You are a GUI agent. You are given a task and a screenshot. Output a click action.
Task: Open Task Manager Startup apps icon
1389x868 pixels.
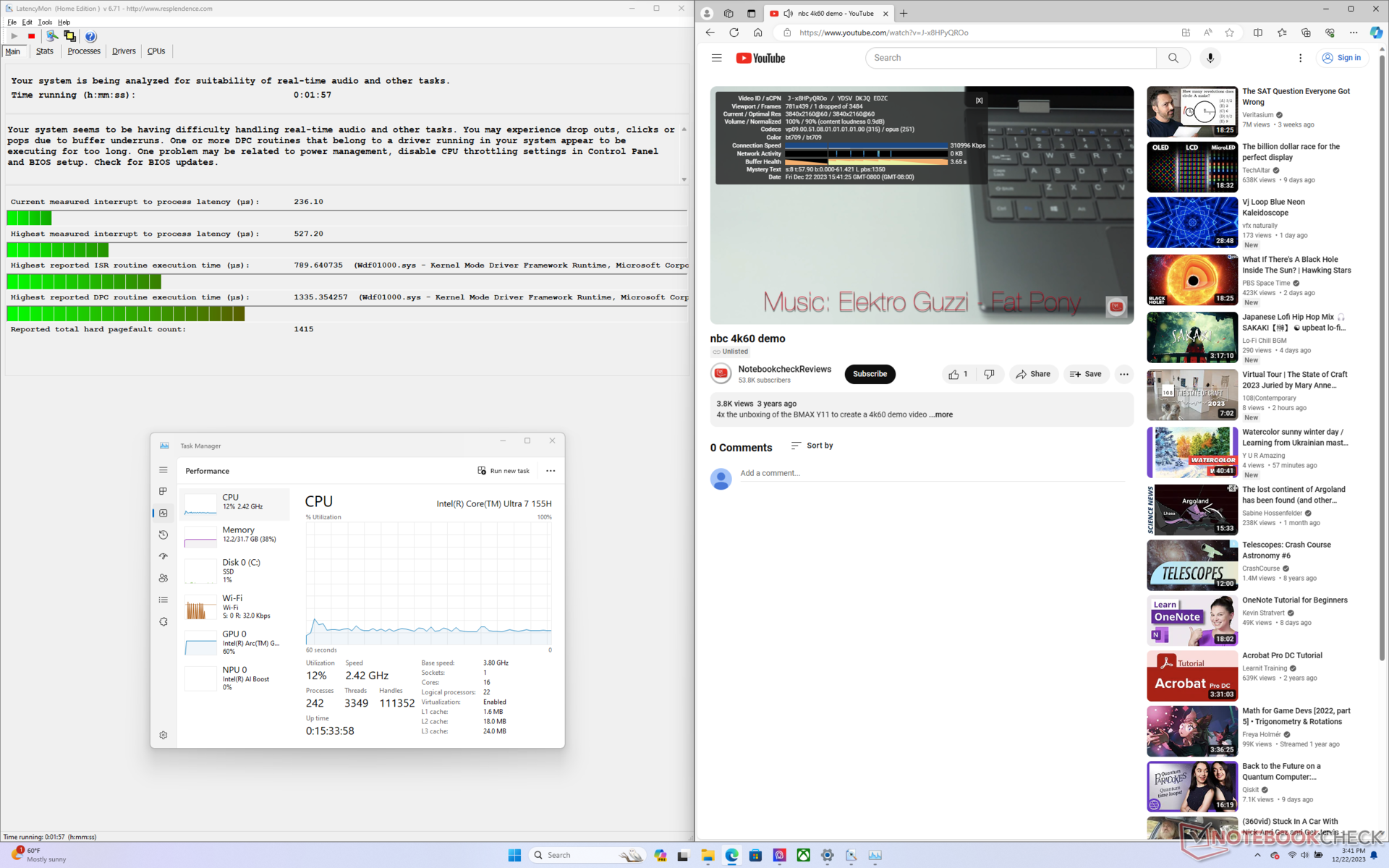click(x=163, y=556)
